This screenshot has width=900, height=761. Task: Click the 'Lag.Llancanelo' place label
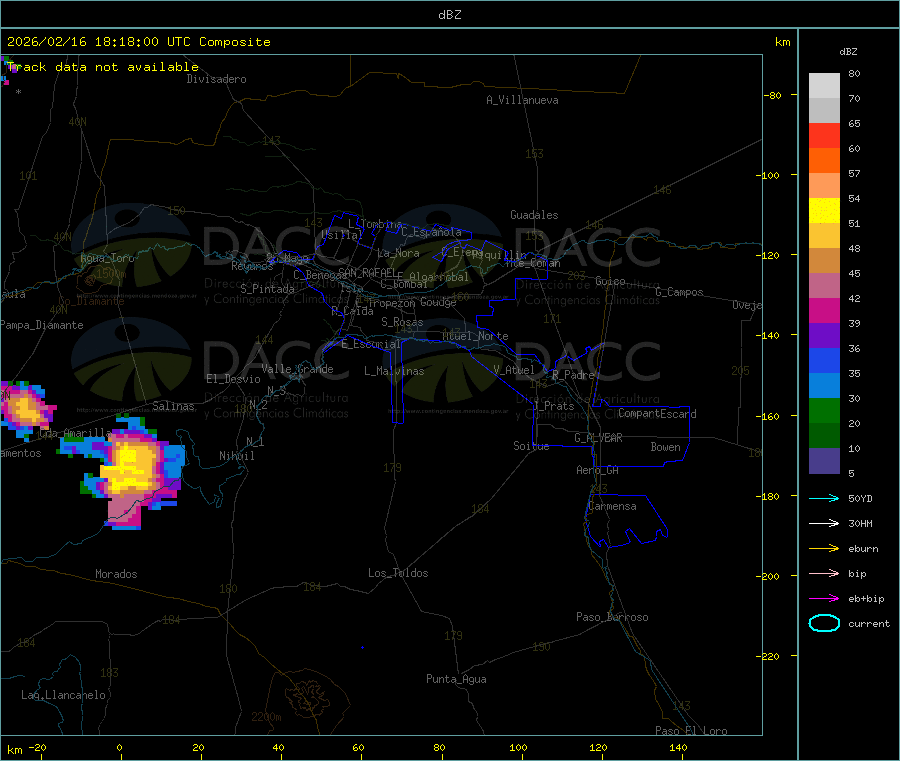(x=63, y=695)
